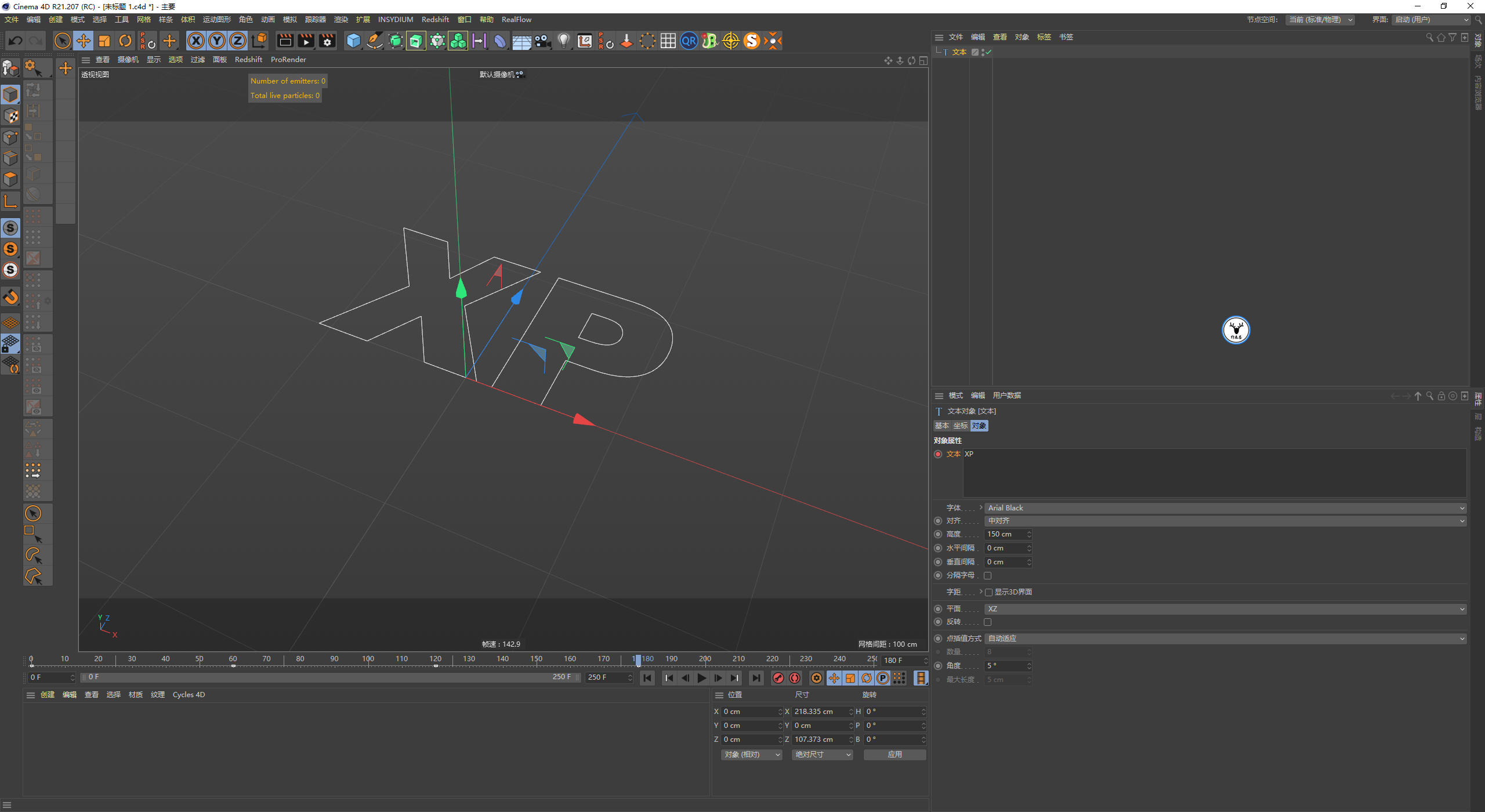The image size is (1485, 812).
Task: Open the 运动图形 menu
Action: 216,20
